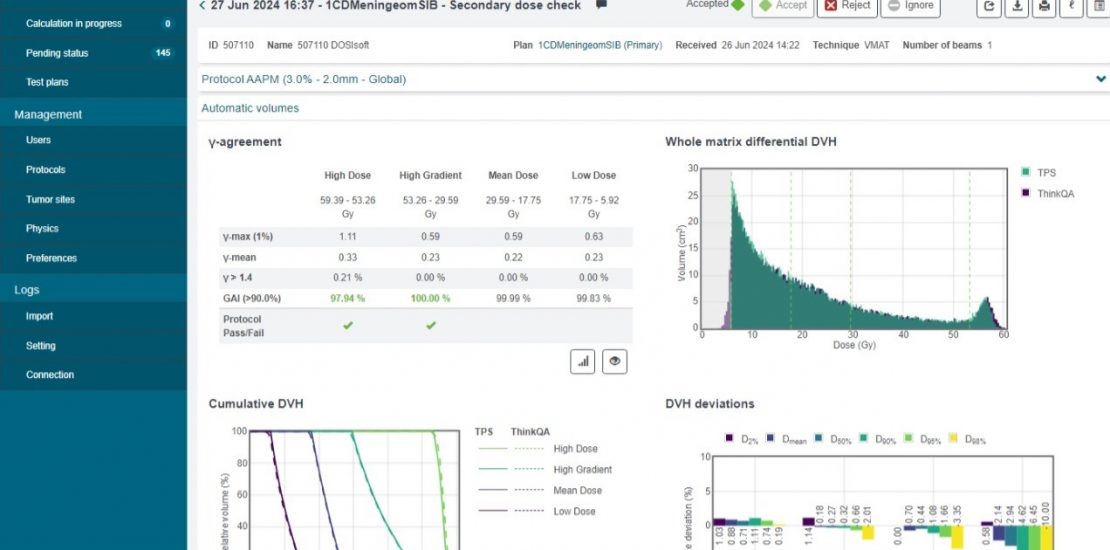Select the Low Dose column header

click(x=594, y=176)
